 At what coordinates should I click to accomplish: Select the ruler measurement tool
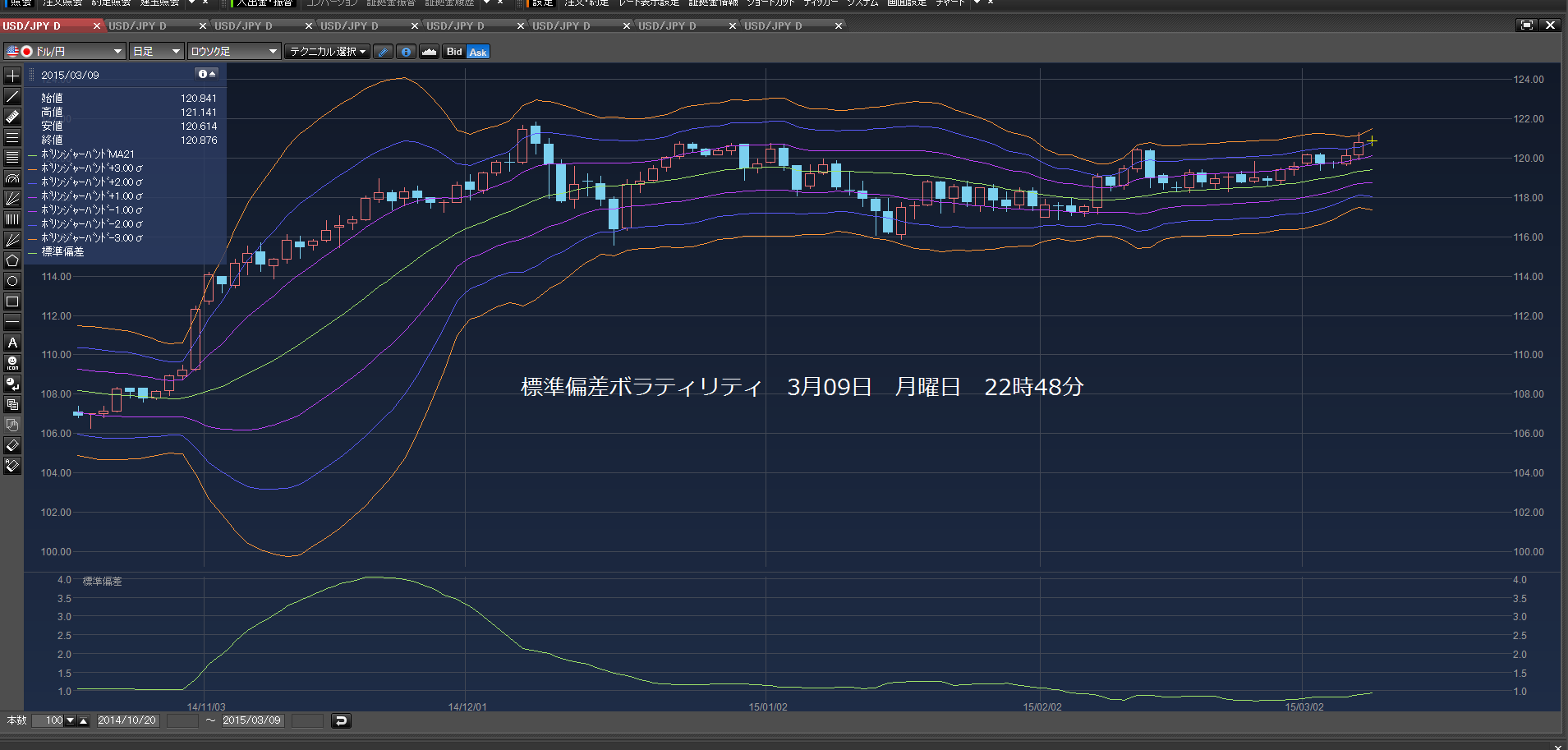coord(12,117)
